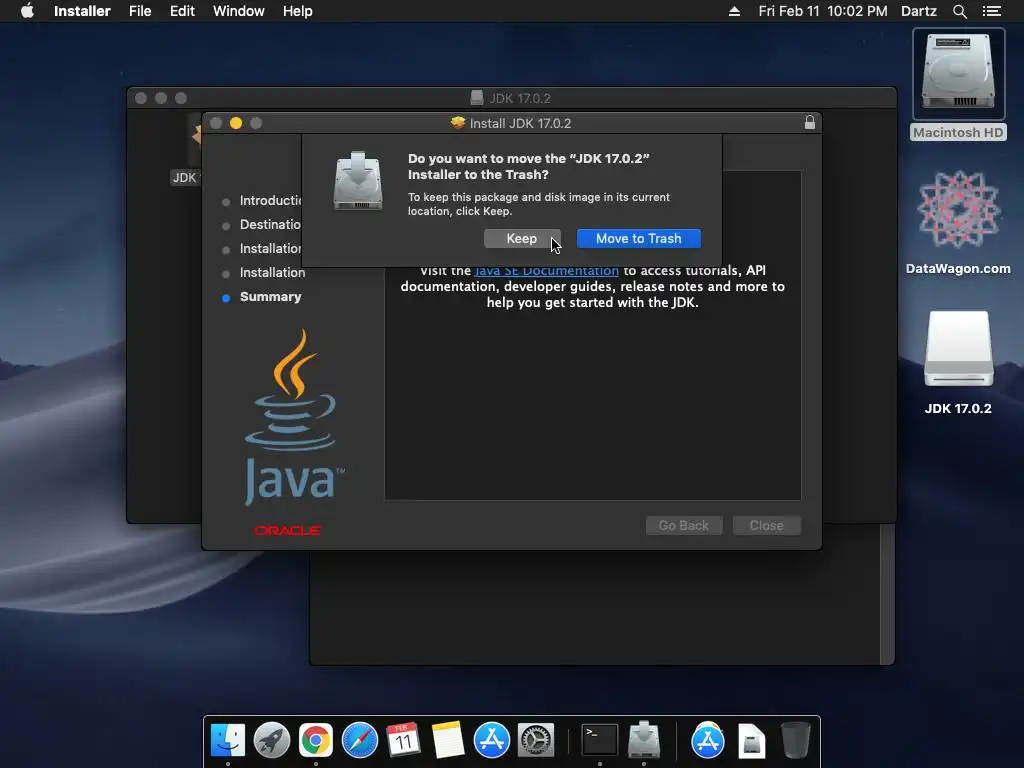
Task: Open Terminal in the Dock
Action: point(600,741)
